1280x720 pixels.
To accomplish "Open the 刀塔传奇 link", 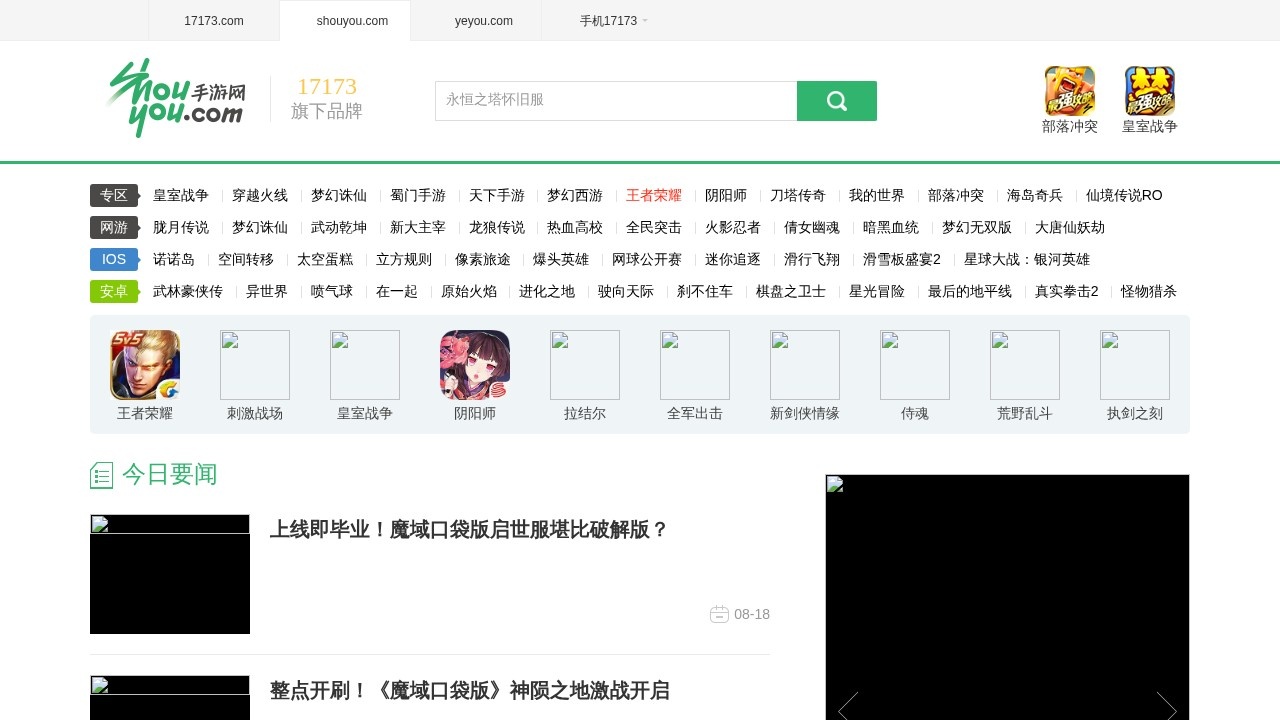I will (798, 195).
